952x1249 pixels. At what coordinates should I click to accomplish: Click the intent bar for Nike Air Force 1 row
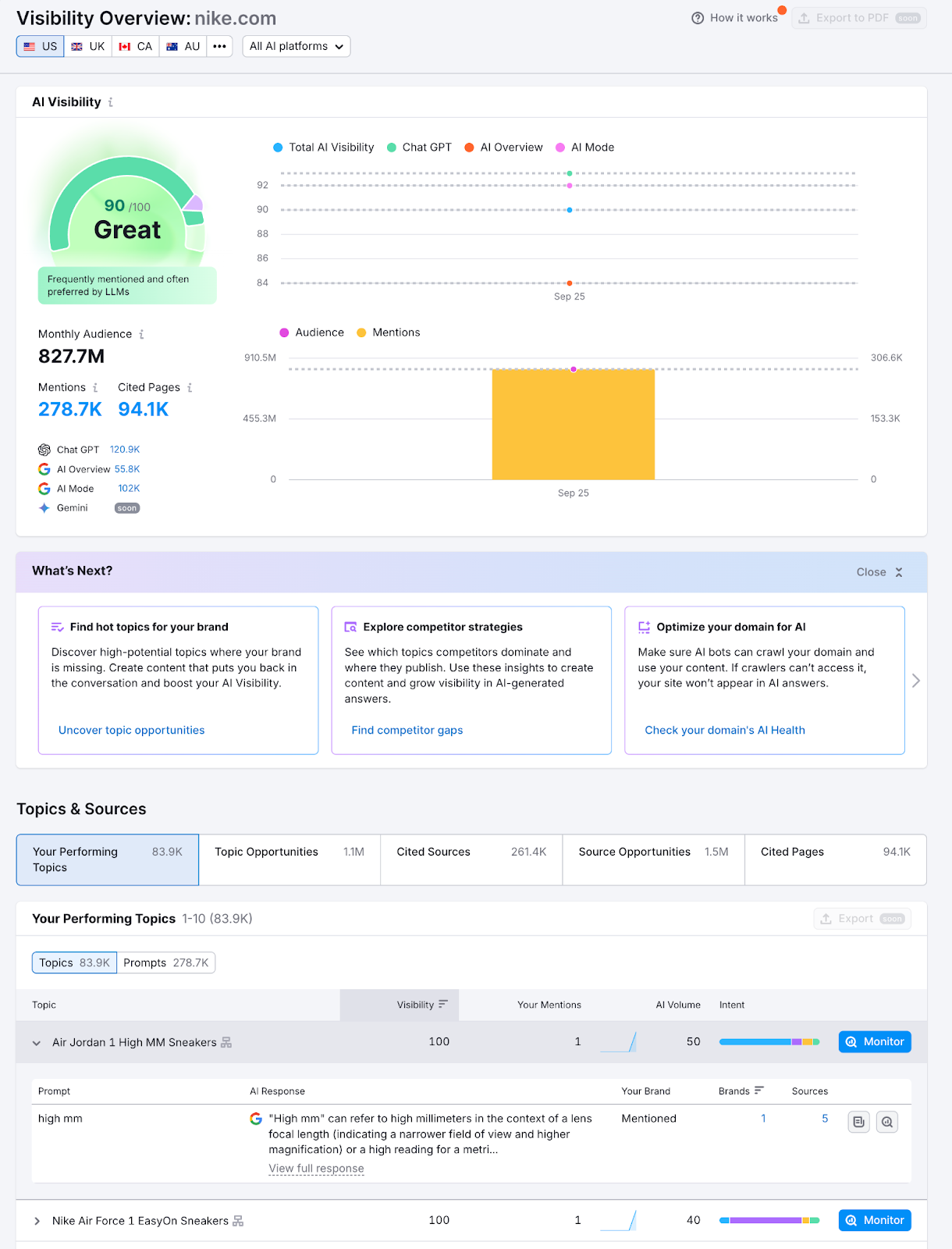(x=769, y=1220)
